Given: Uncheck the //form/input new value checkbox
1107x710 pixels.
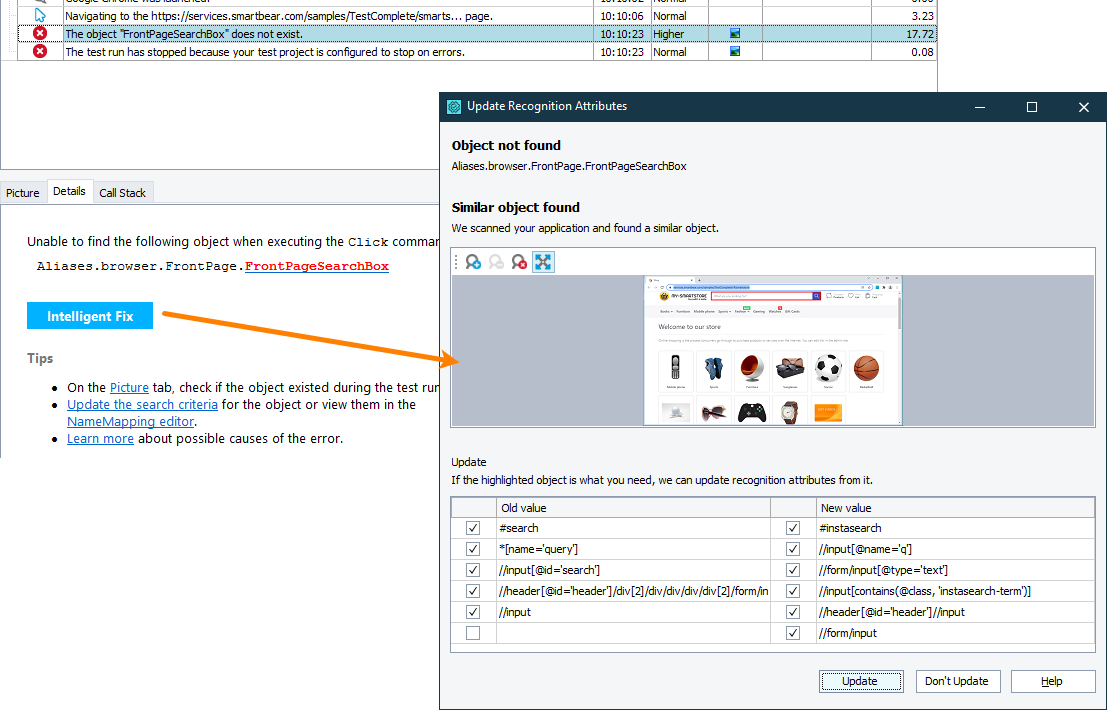Looking at the screenshot, I should coord(793,633).
